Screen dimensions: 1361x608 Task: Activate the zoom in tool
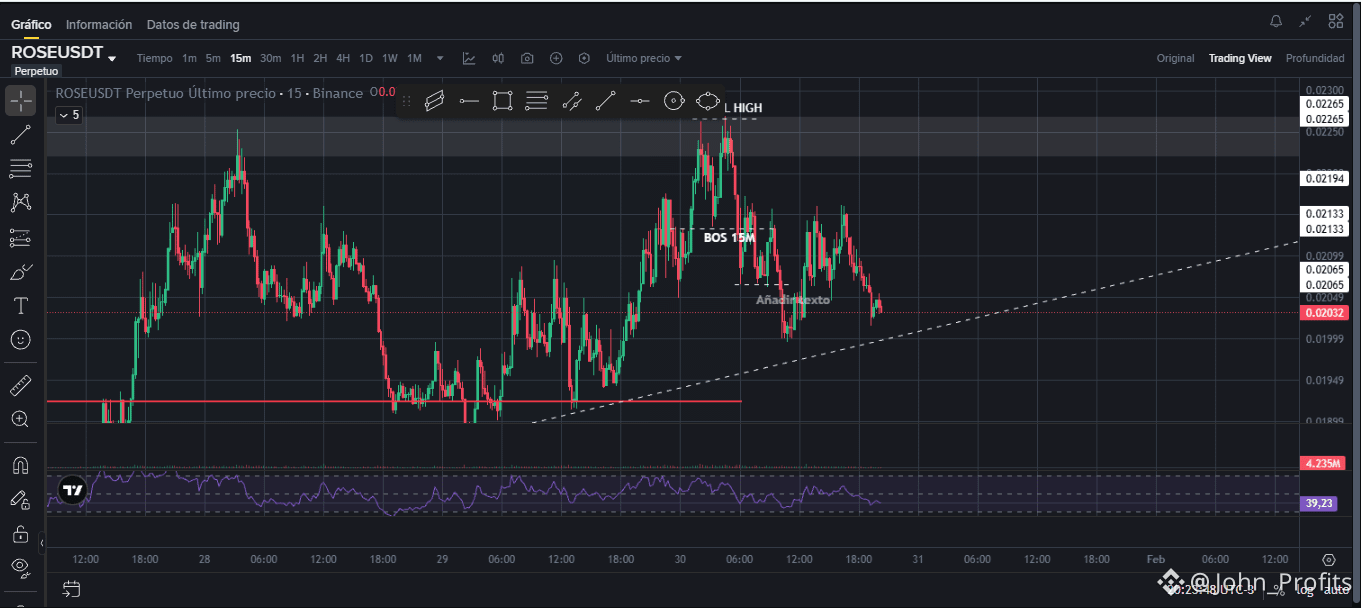click(20, 419)
